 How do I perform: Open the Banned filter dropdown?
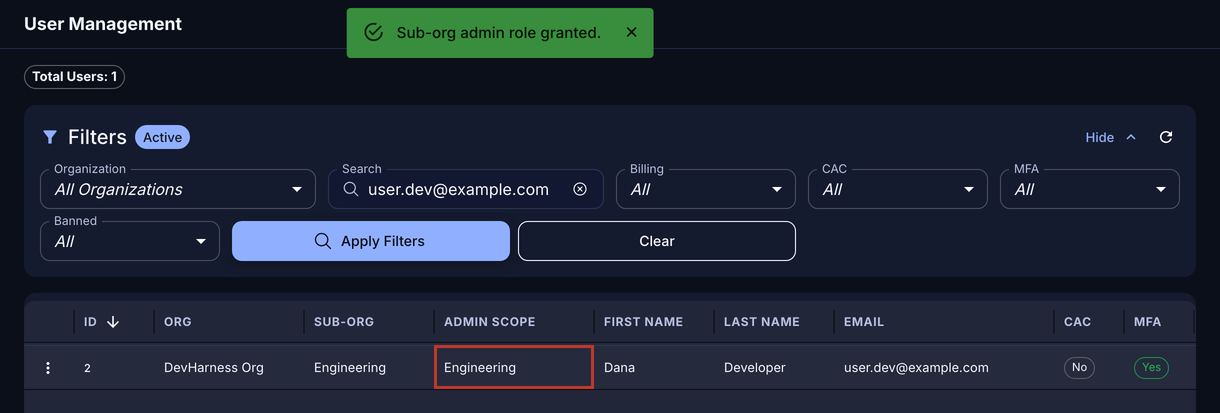(130, 241)
